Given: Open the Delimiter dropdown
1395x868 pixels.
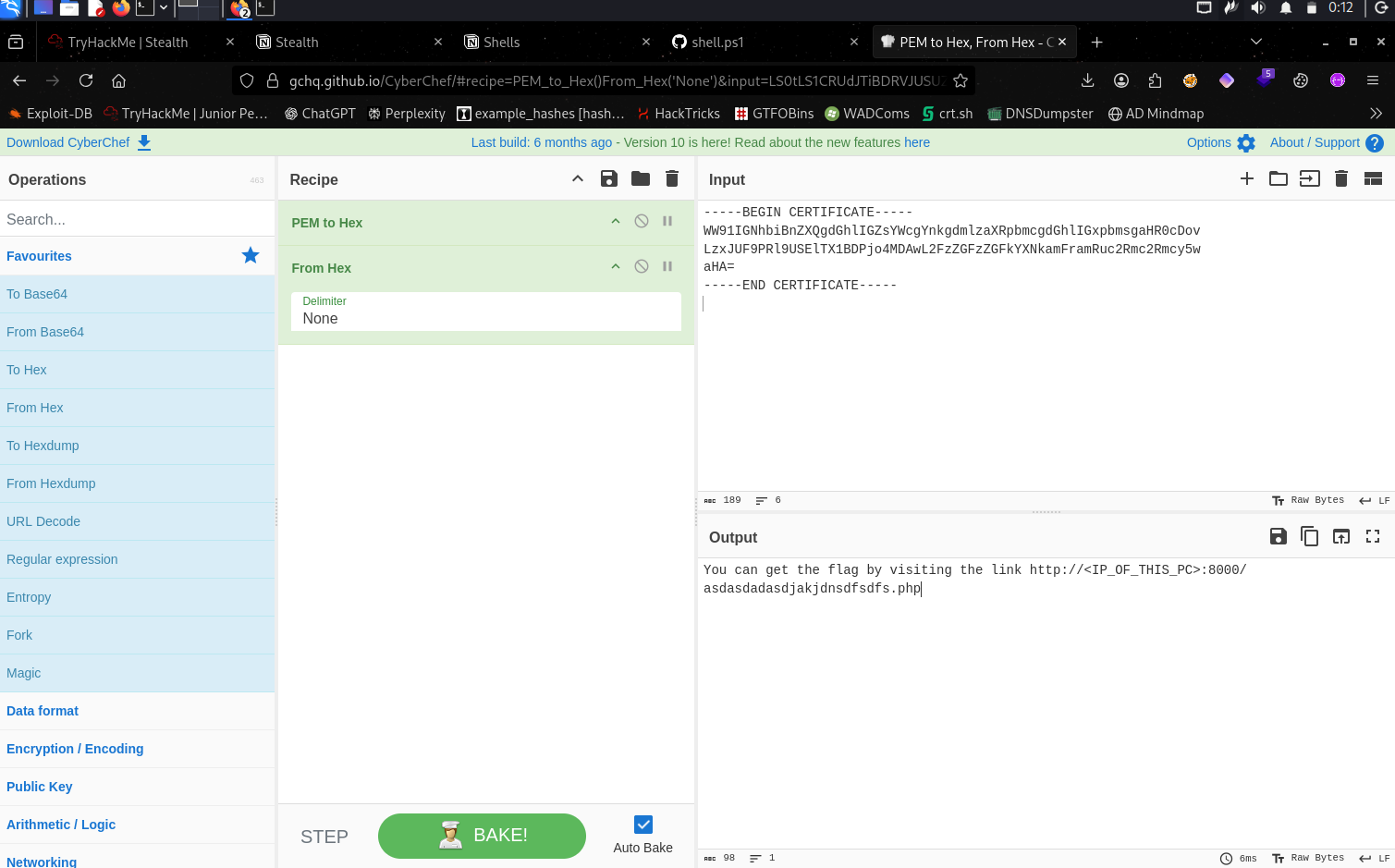Looking at the screenshot, I should [486, 312].
